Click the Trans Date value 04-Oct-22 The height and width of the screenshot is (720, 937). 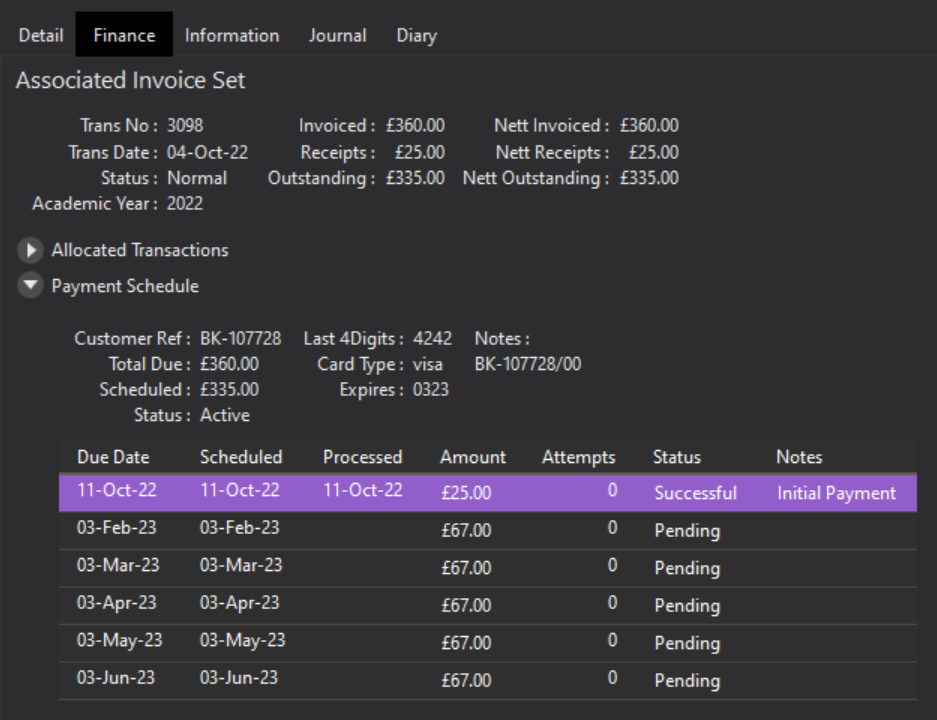207,152
